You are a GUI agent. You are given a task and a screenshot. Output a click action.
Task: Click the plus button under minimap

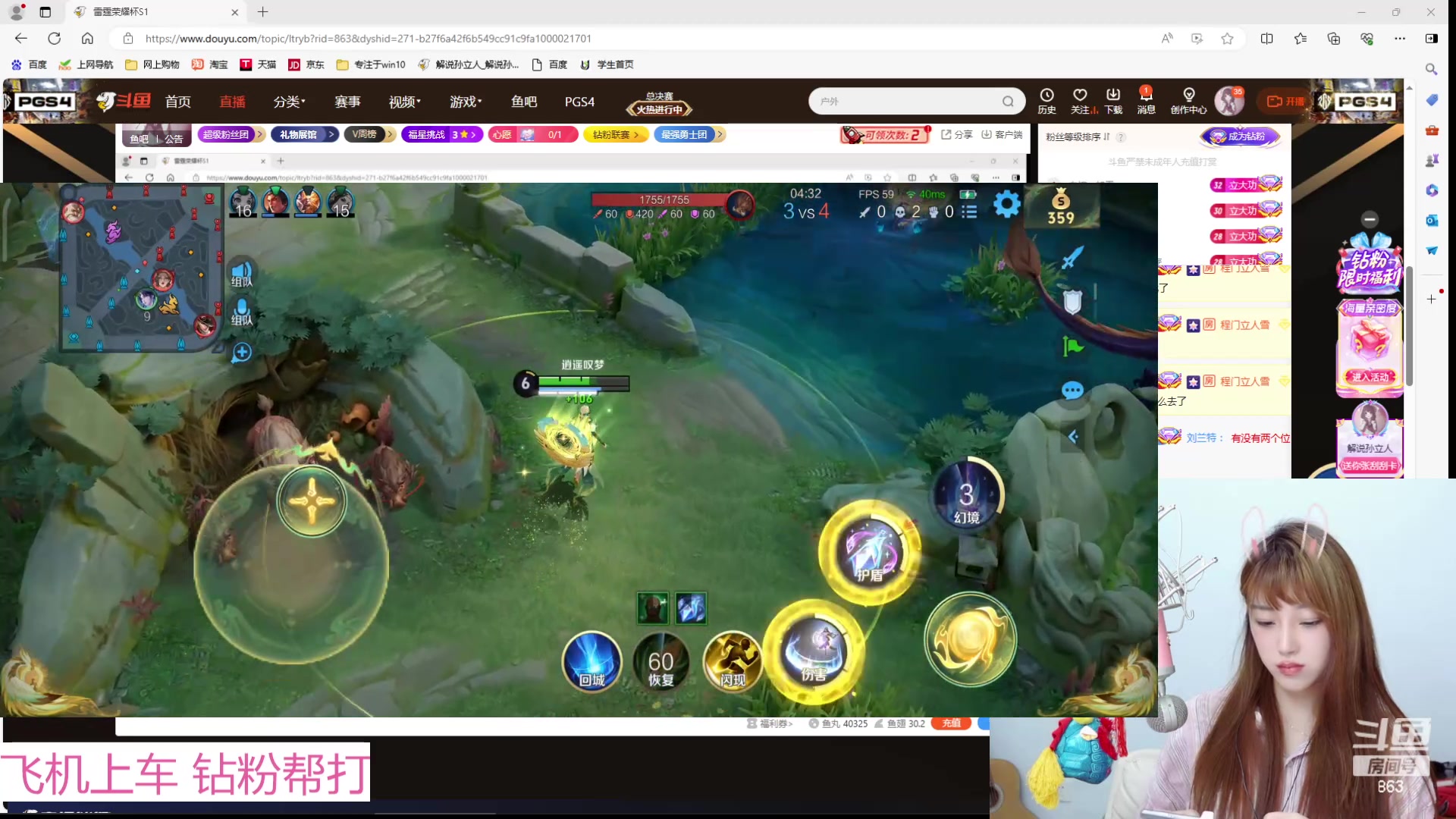242,352
